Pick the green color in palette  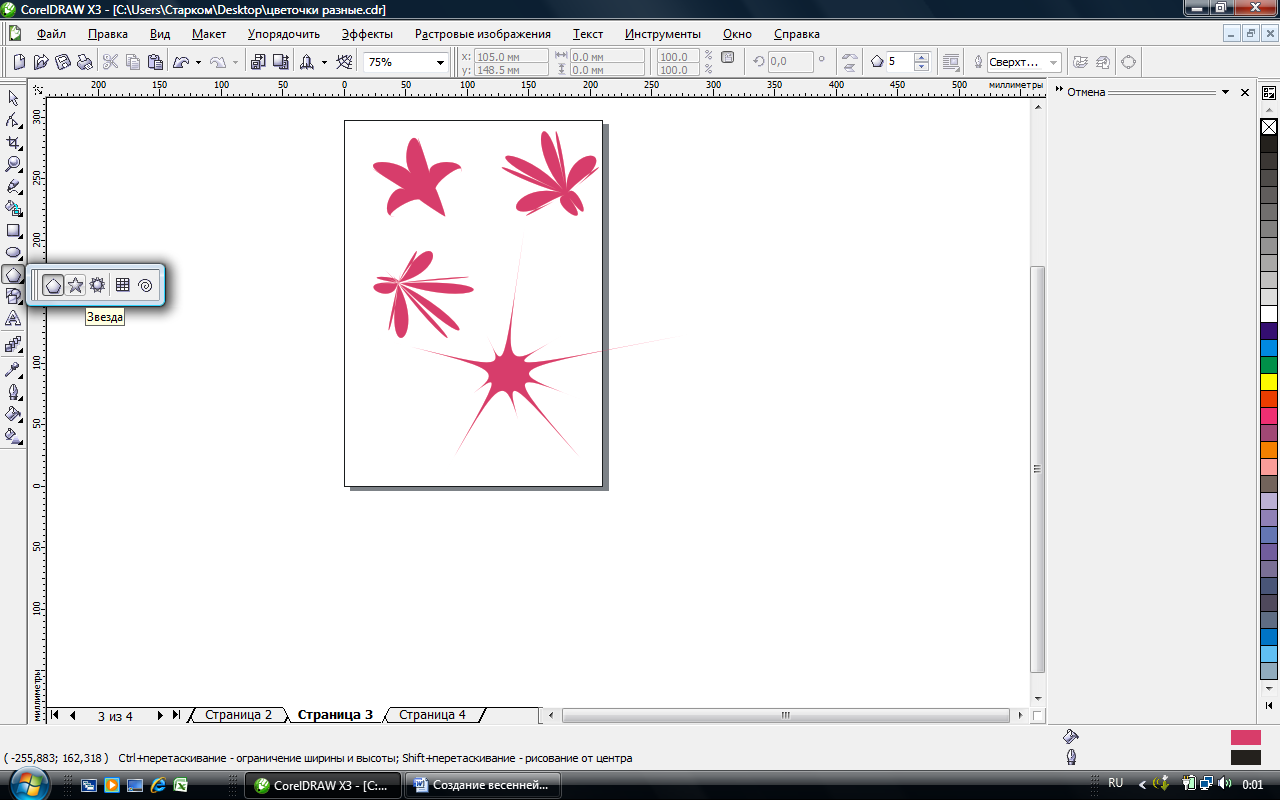pos(1269,365)
